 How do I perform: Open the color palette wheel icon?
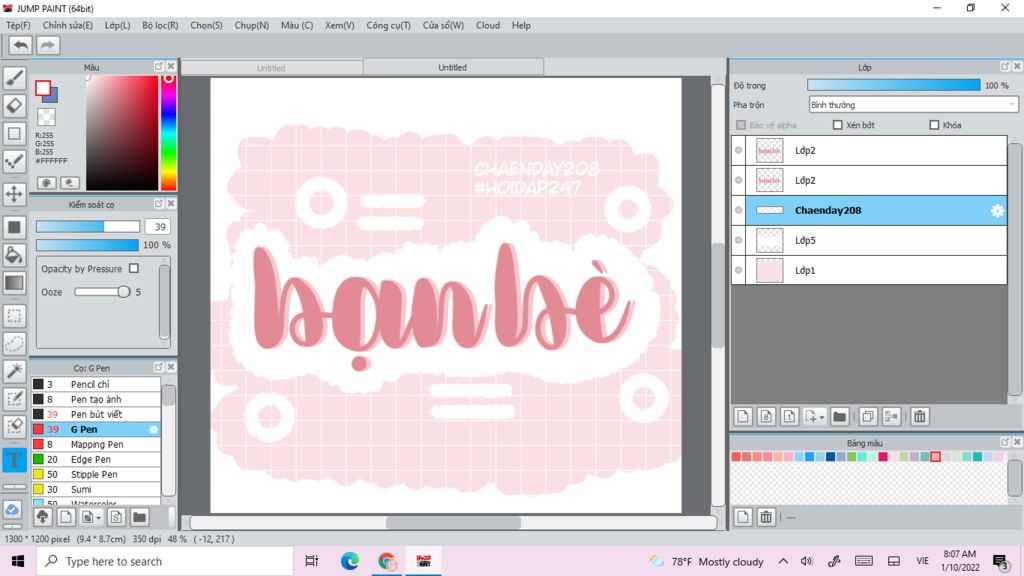[x=46, y=183]
